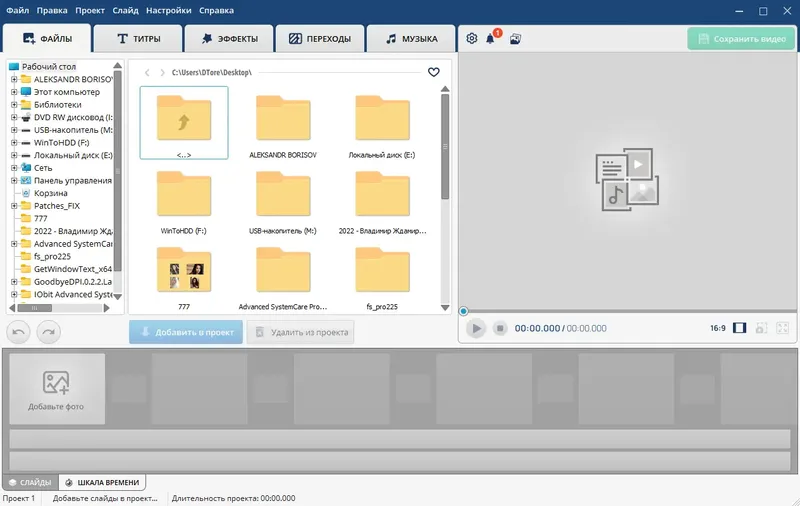Go forward in folder navigation
The height and width of the screenshot is (506, 800).
point(162,72)
